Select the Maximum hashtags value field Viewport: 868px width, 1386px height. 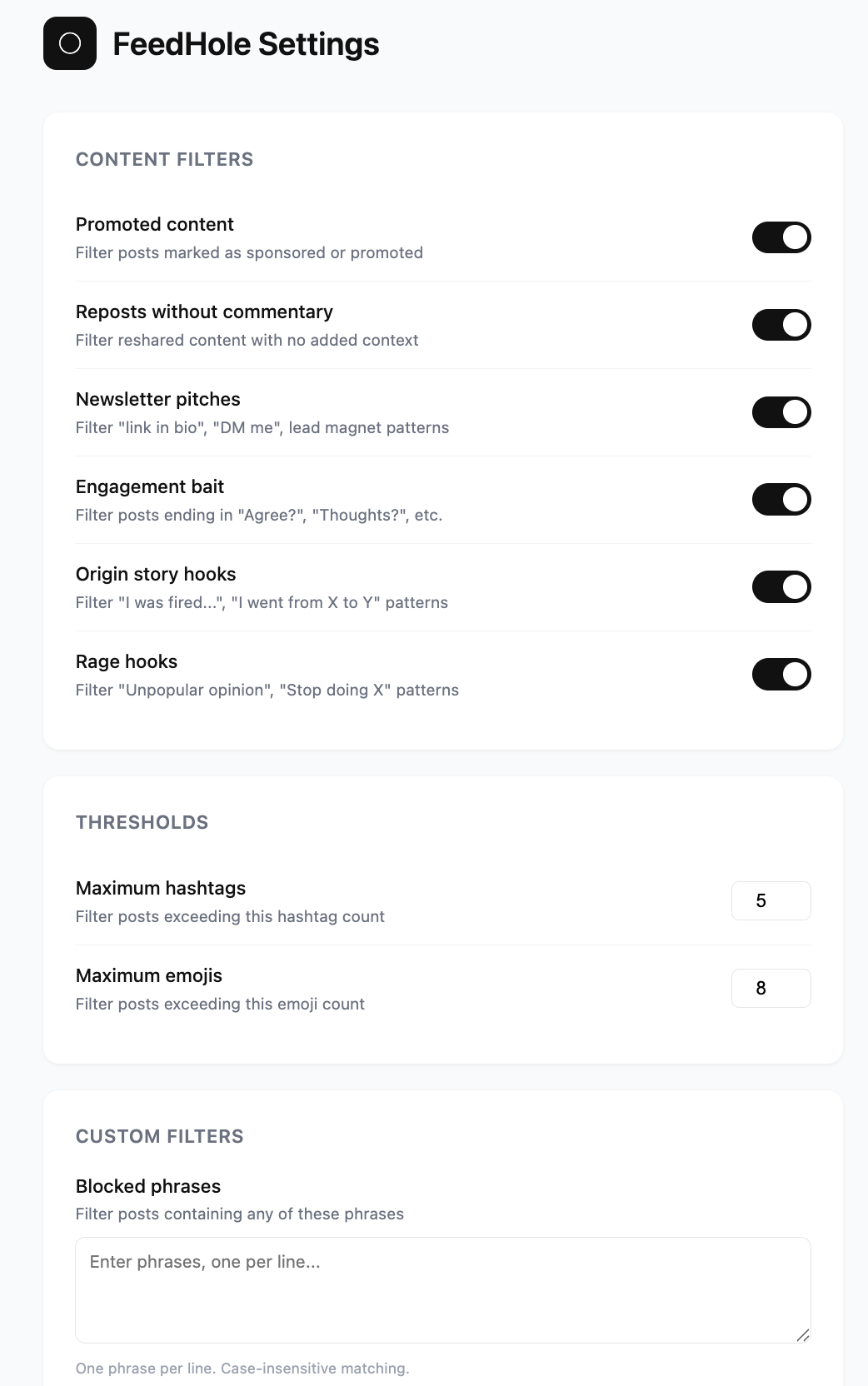coord(771,900)
